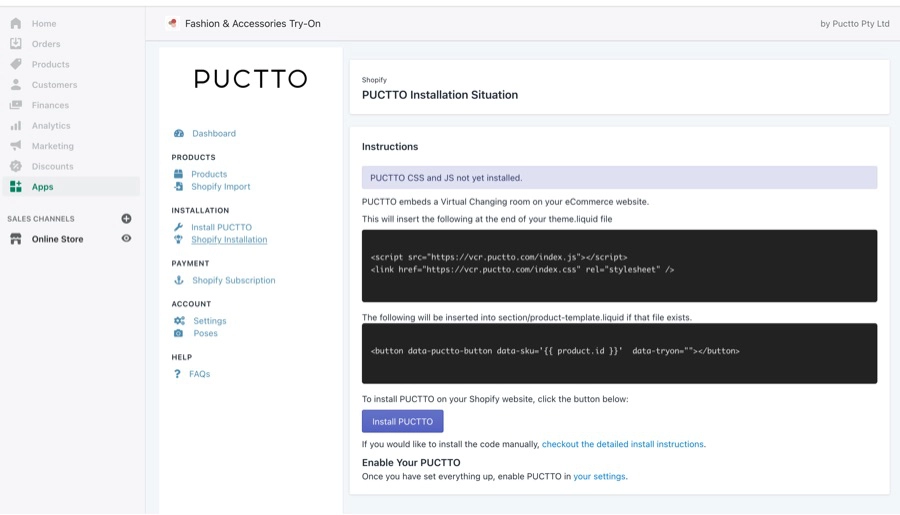Click the PUCTTO logo
900x515 pixels.
pos(251,79)
